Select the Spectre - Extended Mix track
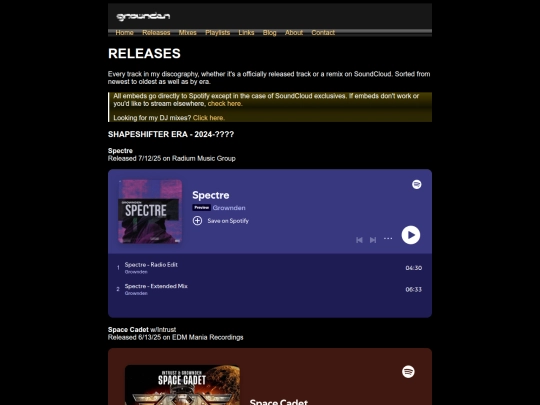This screenshot has height=405, width=540. [270, 289]
